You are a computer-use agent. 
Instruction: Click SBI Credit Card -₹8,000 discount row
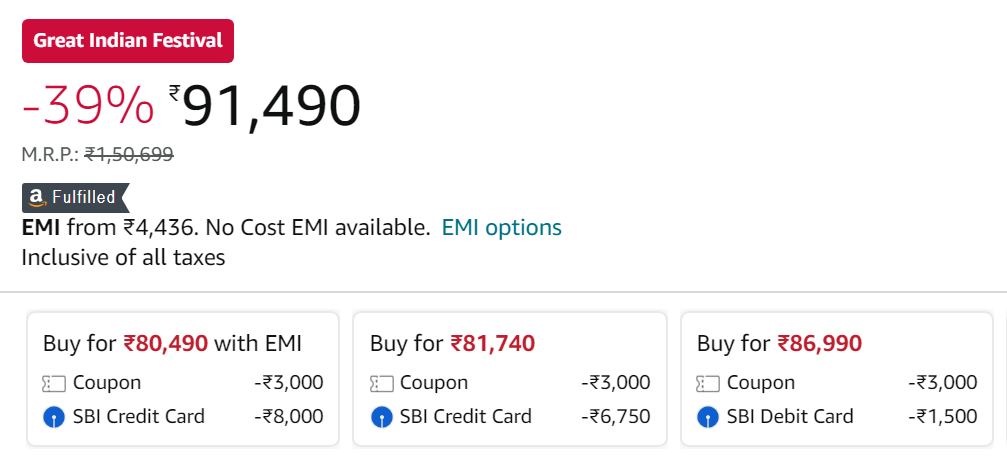tap(183, 416)
